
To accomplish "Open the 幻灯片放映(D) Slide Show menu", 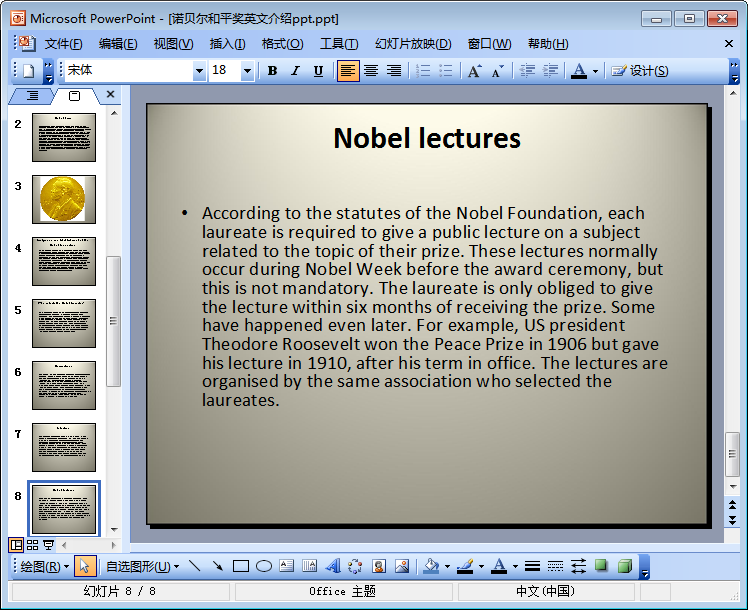I will point(413,44).
